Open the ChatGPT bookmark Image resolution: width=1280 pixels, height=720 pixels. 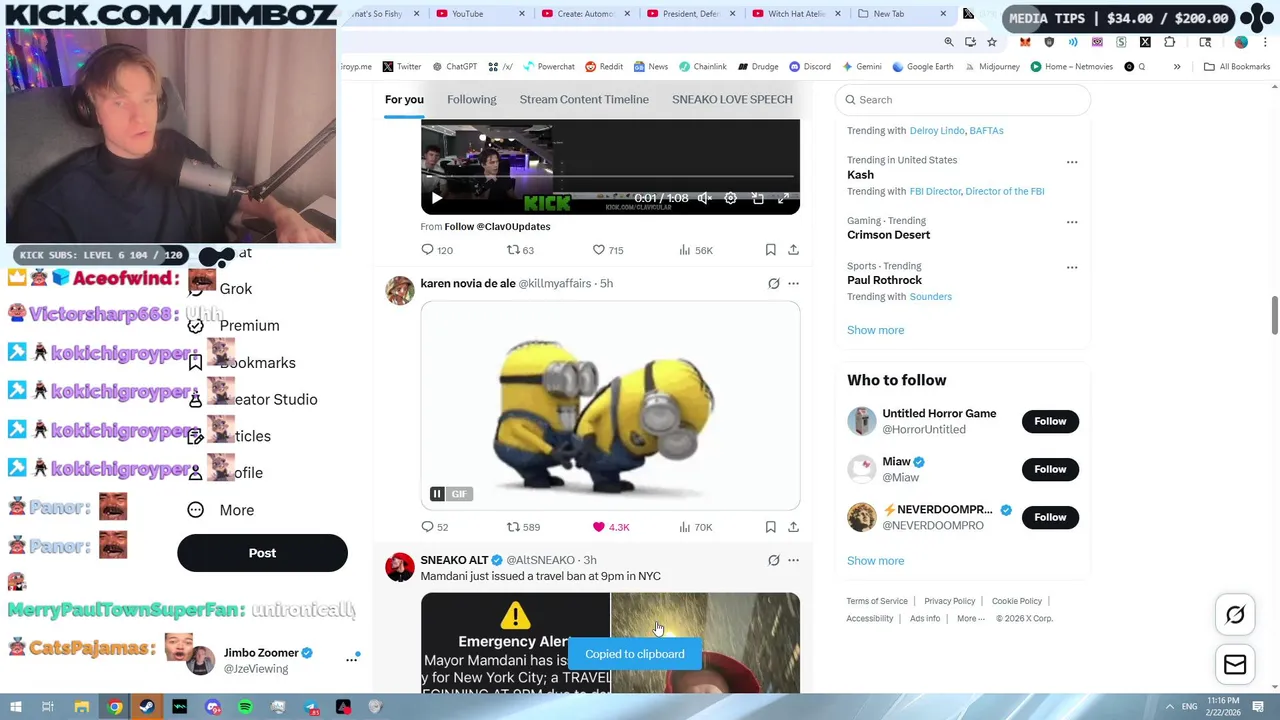(x=454, y=67)
